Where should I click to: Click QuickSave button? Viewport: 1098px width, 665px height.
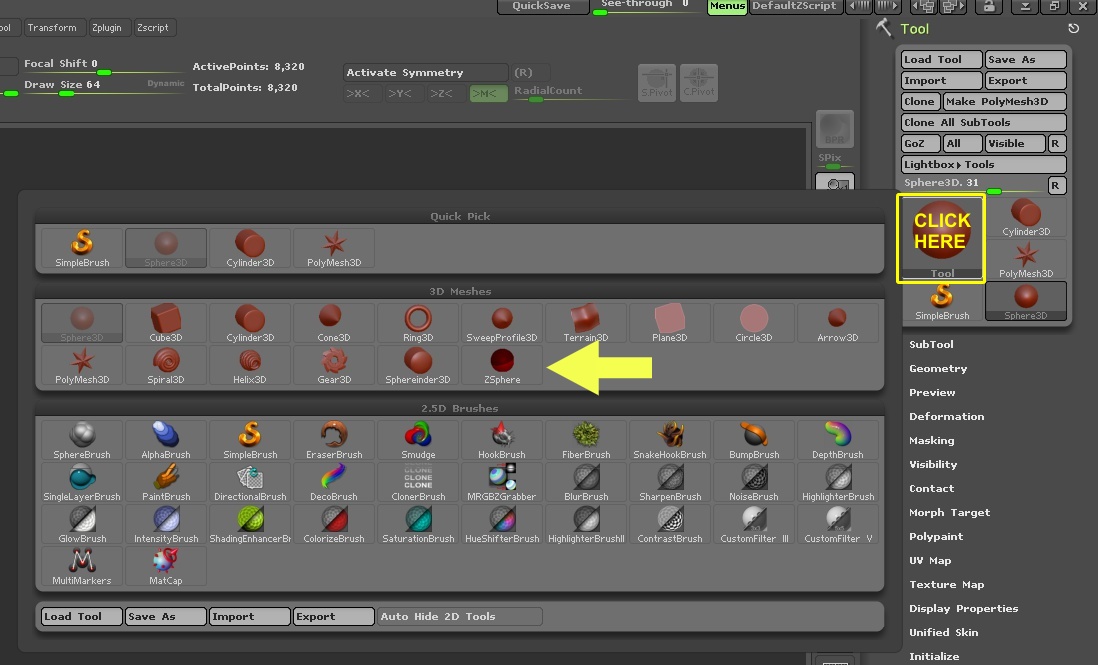tap(541, 6)
